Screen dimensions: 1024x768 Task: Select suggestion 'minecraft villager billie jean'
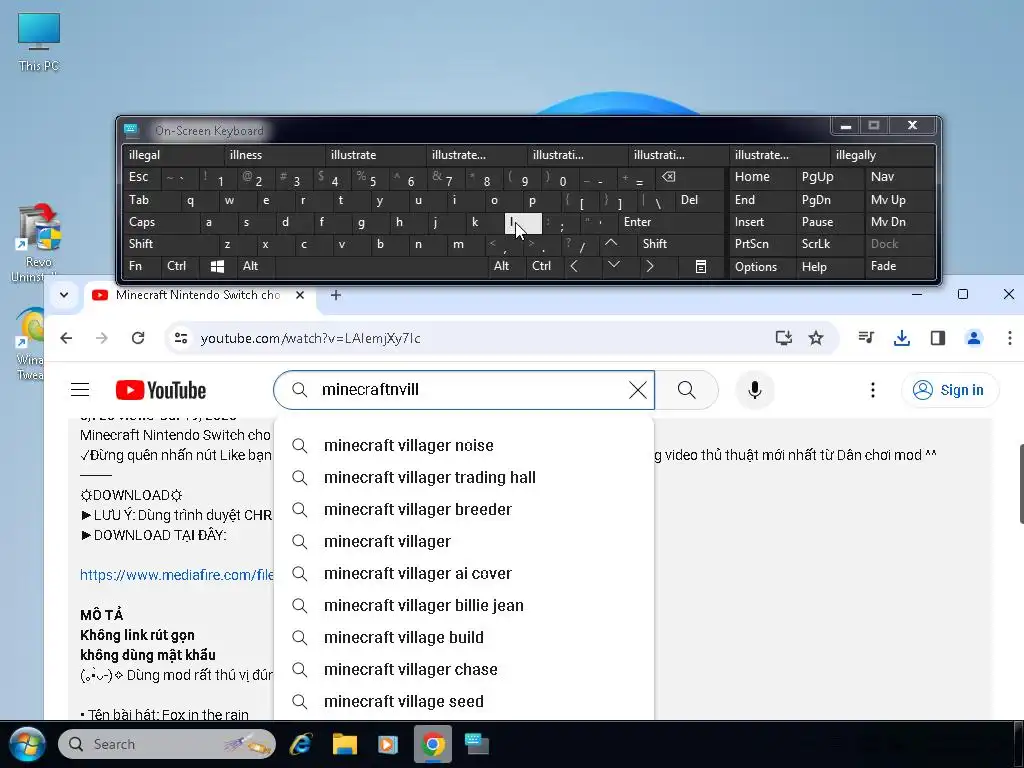[x=464, y=605]
